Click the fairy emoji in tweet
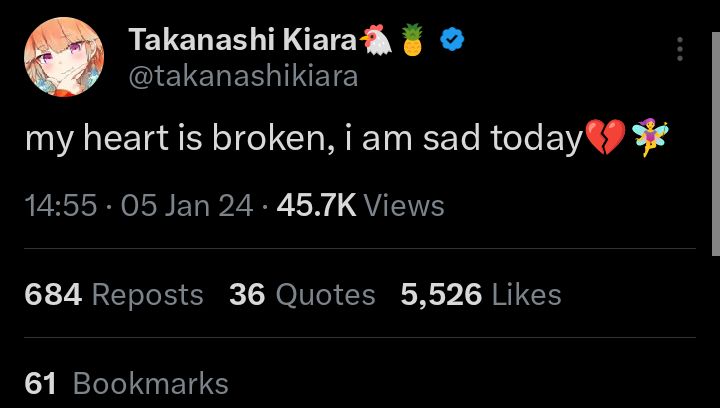This screenshot has height=408, width=720. (650, 137)
